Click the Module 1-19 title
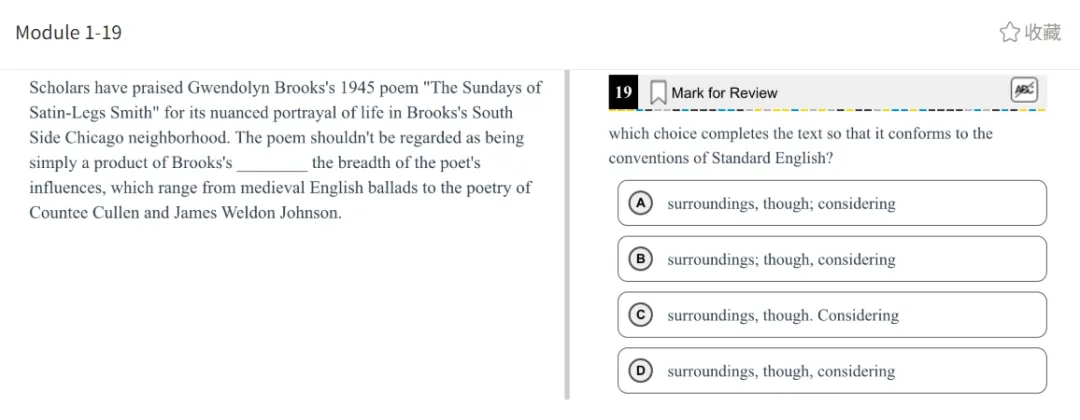1080x420 pixels. pos(68,32)
